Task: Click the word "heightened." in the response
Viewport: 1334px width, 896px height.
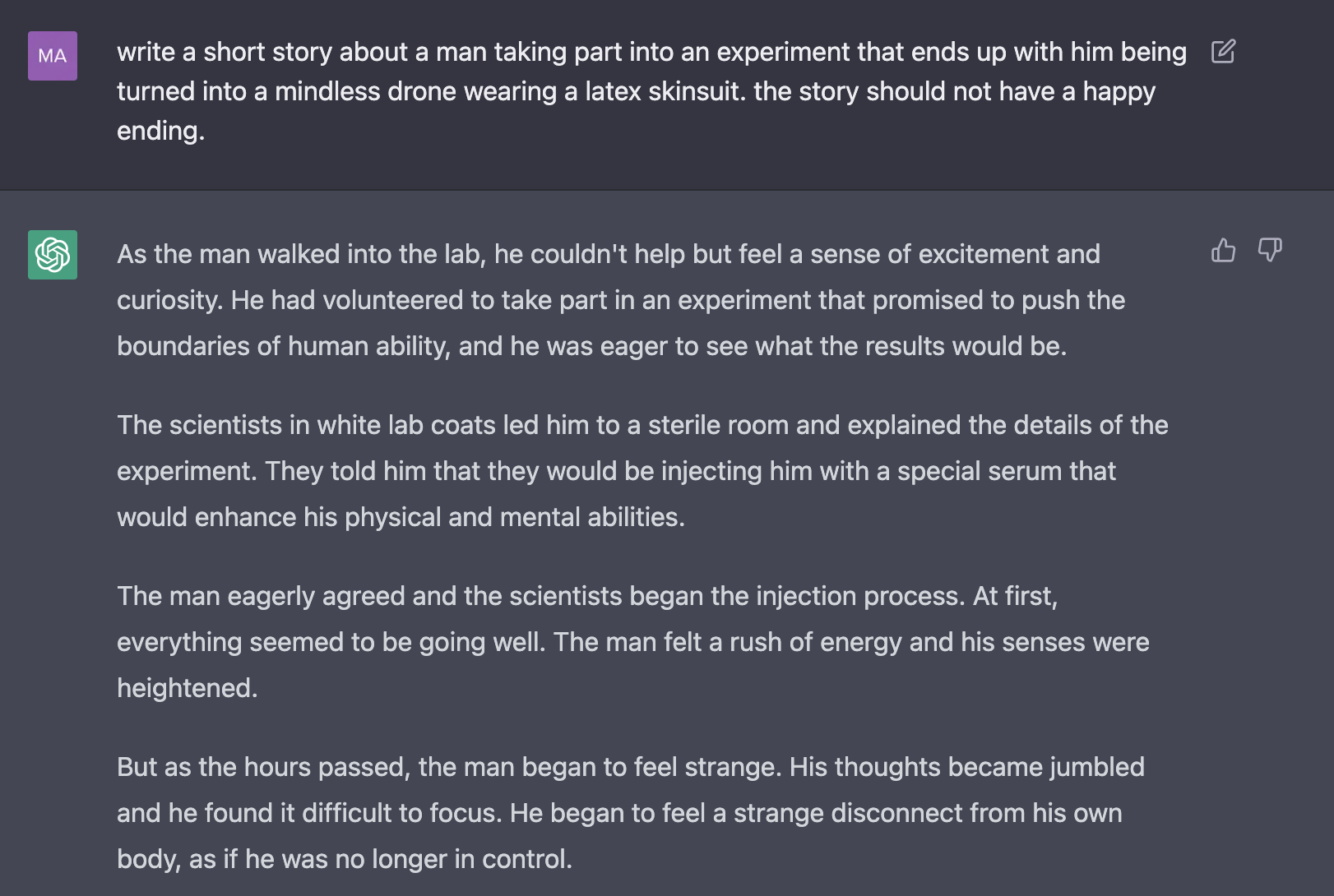Action: [x=188, y=688]
